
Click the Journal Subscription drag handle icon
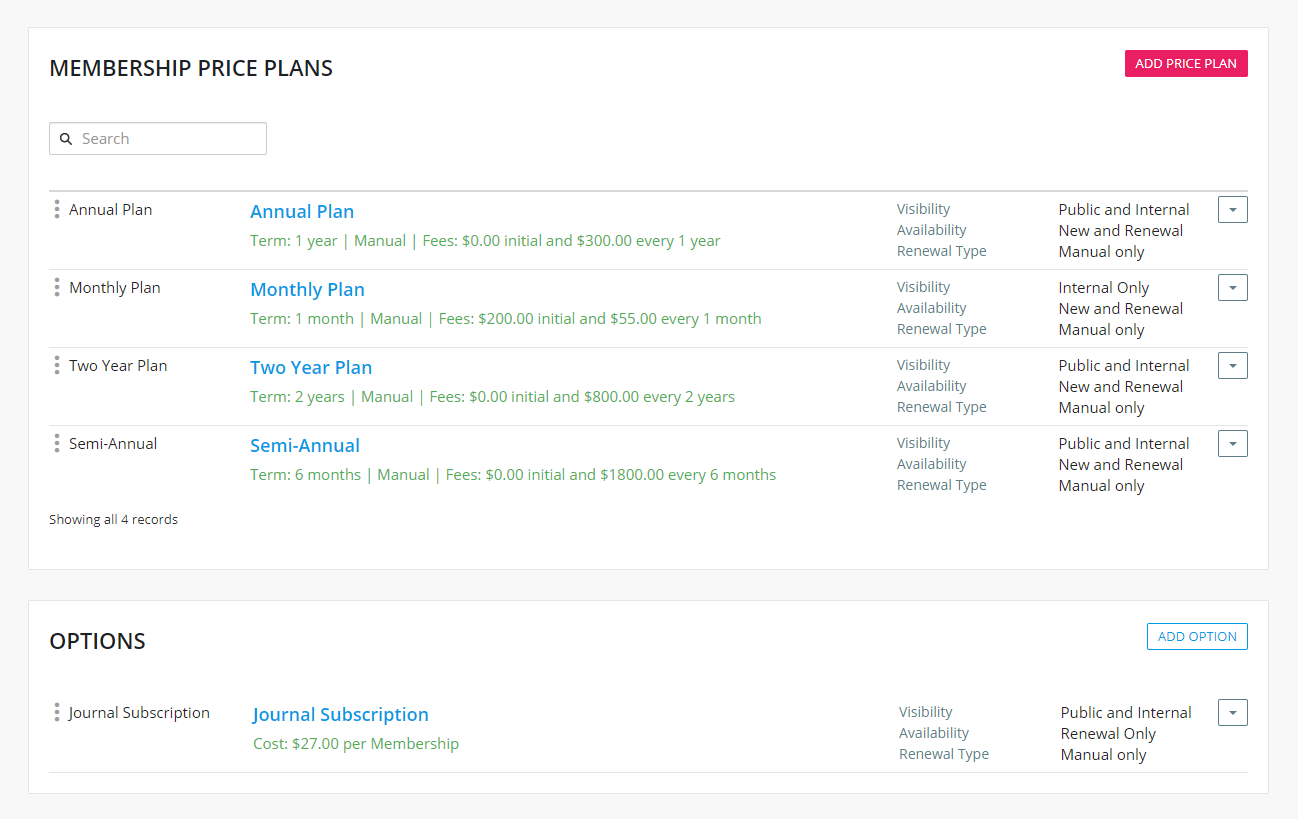(x=57, y=712)
